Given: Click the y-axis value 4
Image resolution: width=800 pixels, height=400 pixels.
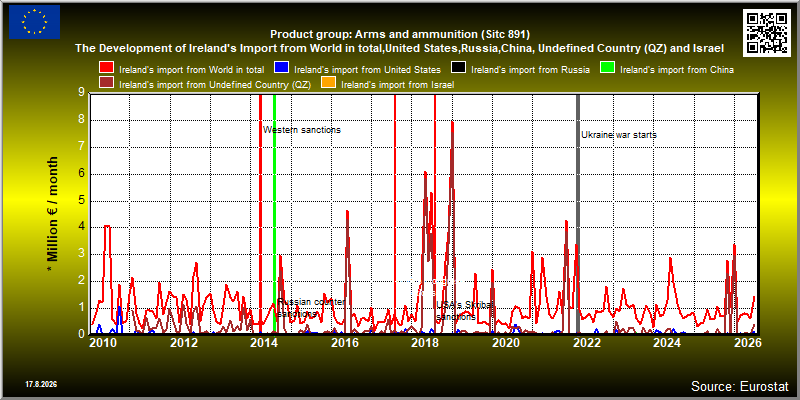Looking at the screenshot, I should (x=81, y=227).
